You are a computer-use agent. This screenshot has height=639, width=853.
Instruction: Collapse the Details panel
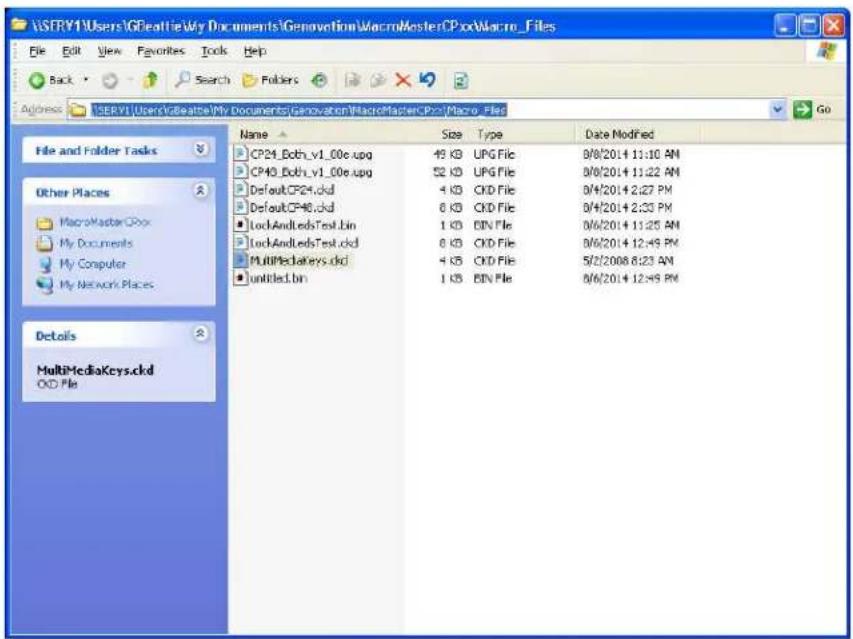pyautogui.click(x=201, y=334)
